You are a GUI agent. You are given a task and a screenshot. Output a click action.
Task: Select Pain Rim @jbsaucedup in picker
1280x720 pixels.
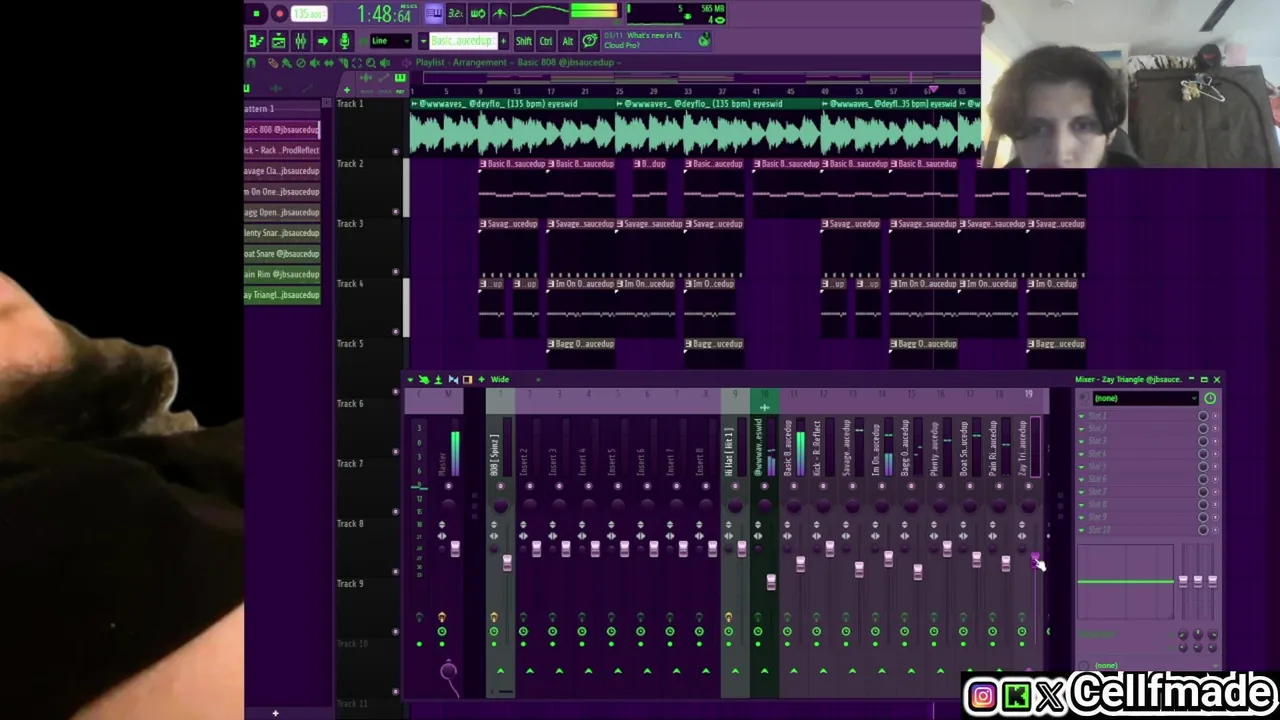tap(282, 274)
